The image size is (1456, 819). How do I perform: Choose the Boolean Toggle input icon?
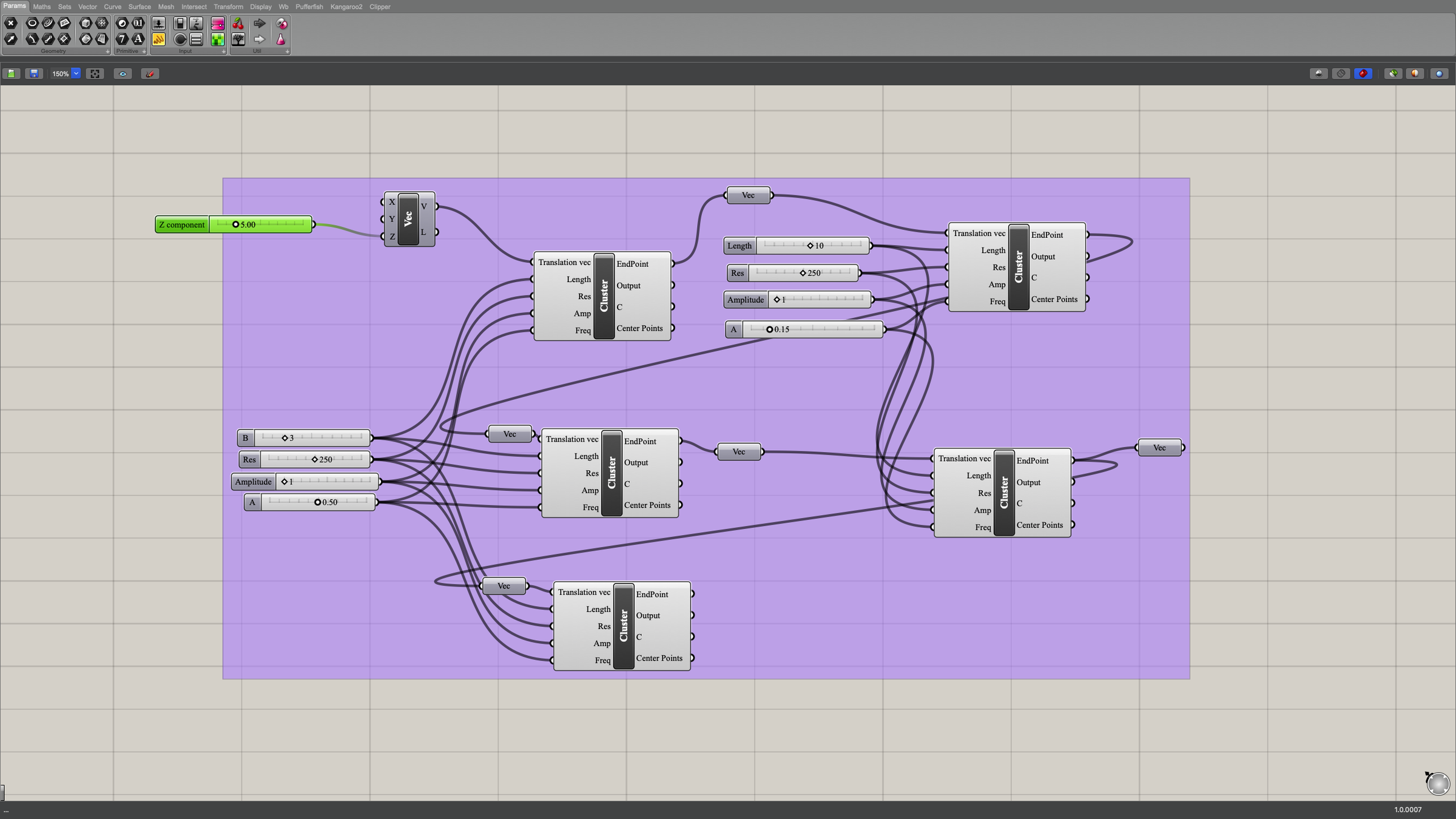pyautogui.click(x=180, y=24)
